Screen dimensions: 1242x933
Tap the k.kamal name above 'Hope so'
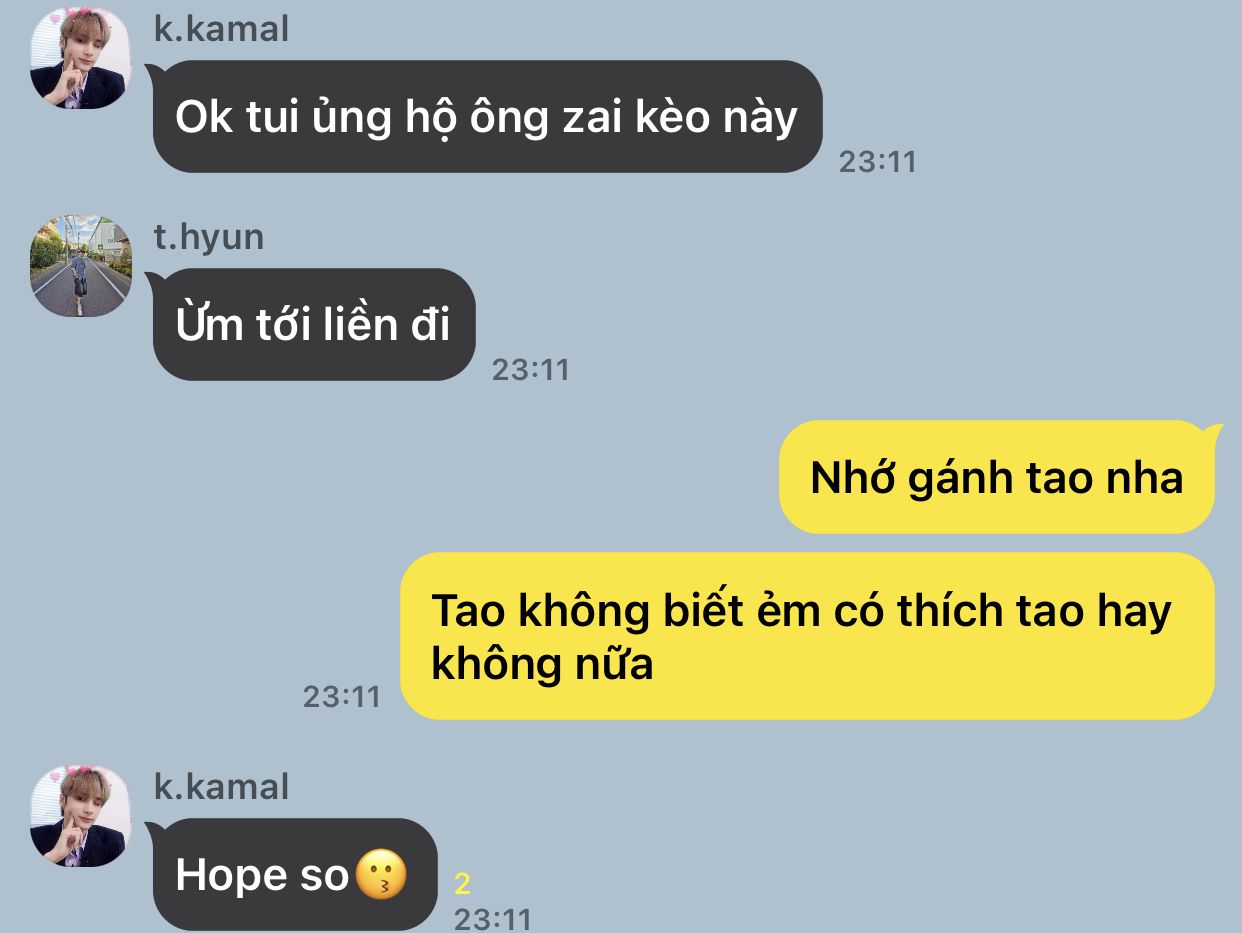(x=221, y=786)
